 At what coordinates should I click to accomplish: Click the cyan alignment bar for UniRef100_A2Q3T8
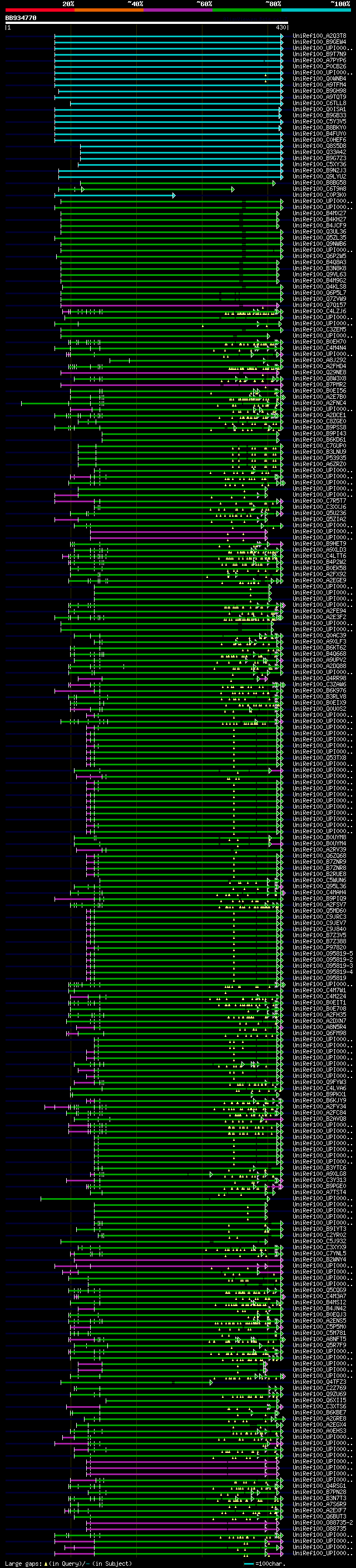click(169, 36)
